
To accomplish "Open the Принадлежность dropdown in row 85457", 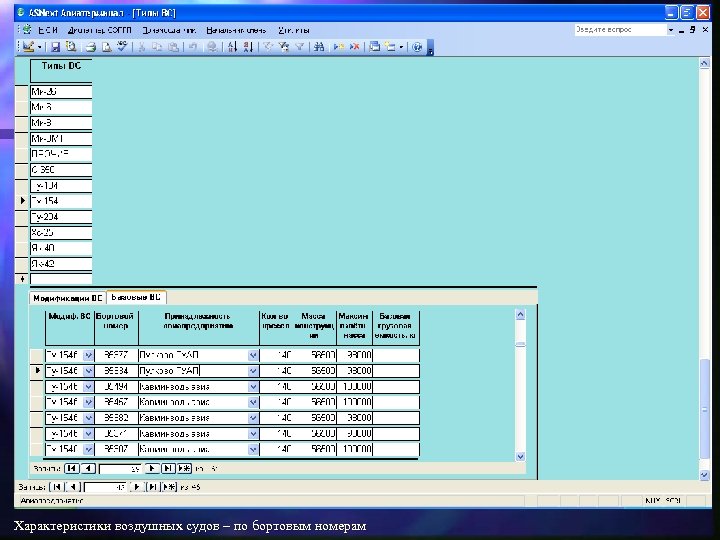I will point(253,402).
